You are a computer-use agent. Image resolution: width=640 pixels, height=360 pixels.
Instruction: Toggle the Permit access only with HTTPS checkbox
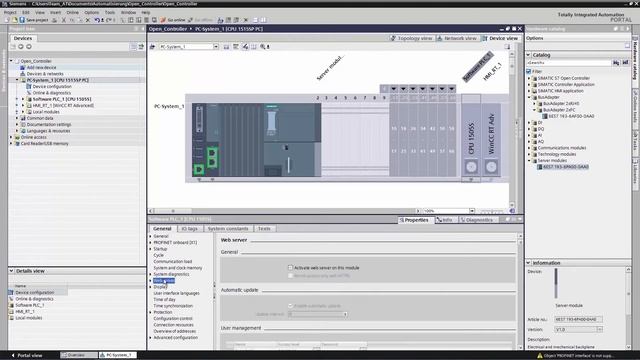click(x=290, y=276)
